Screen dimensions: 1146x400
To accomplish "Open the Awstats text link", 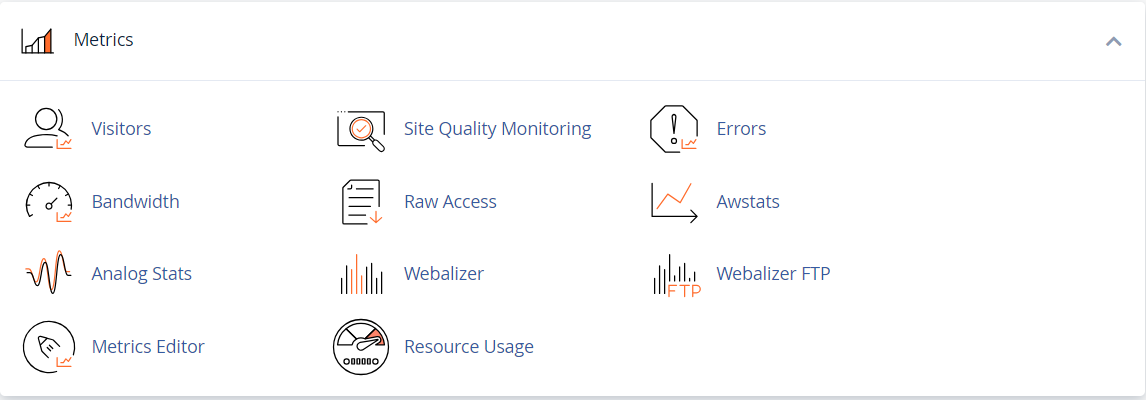I will (748, 201).
